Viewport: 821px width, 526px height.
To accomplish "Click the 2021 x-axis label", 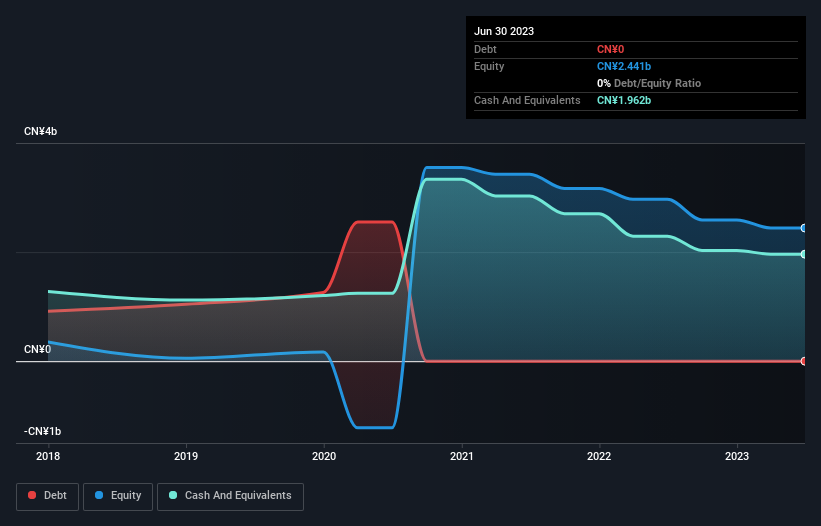I will [462, 456].
